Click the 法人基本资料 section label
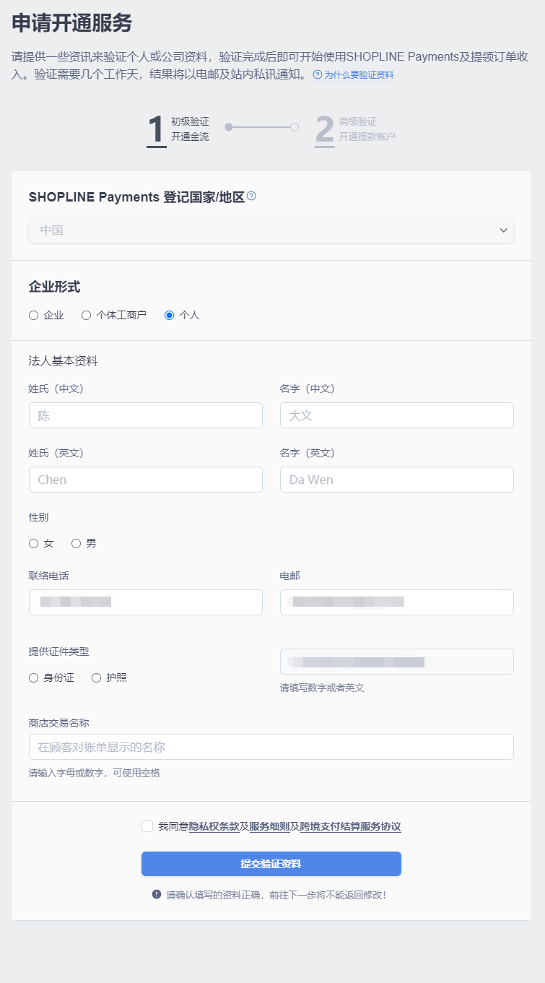 tap(63, 361)
